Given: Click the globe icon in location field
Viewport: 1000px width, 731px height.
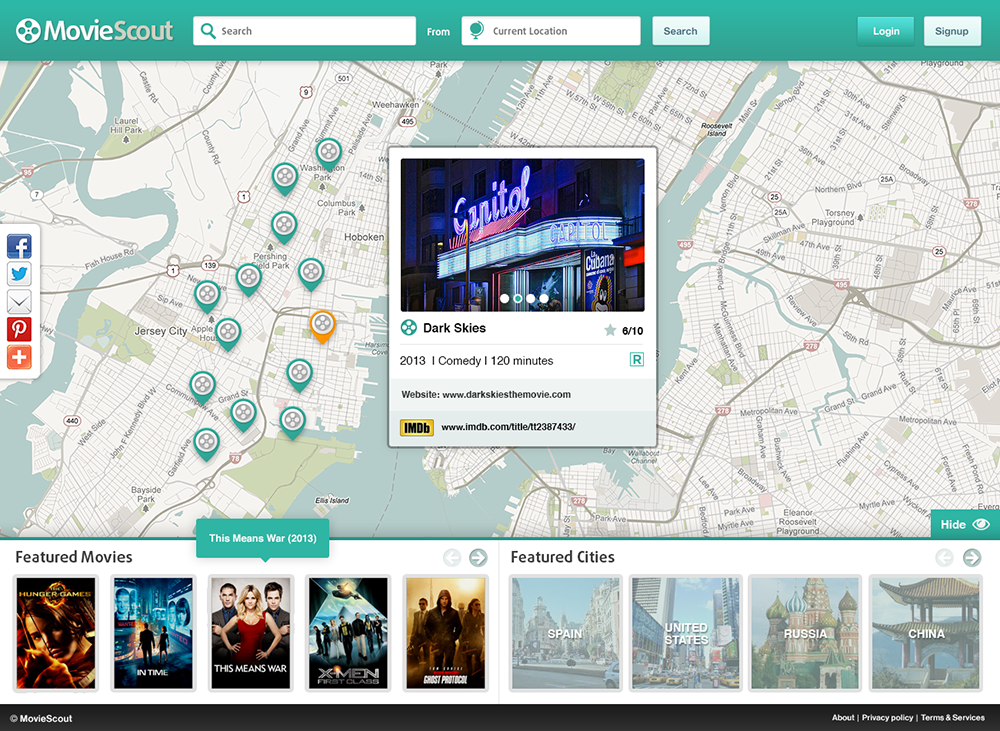Looking at the screenshot, I should click(476, 31).
